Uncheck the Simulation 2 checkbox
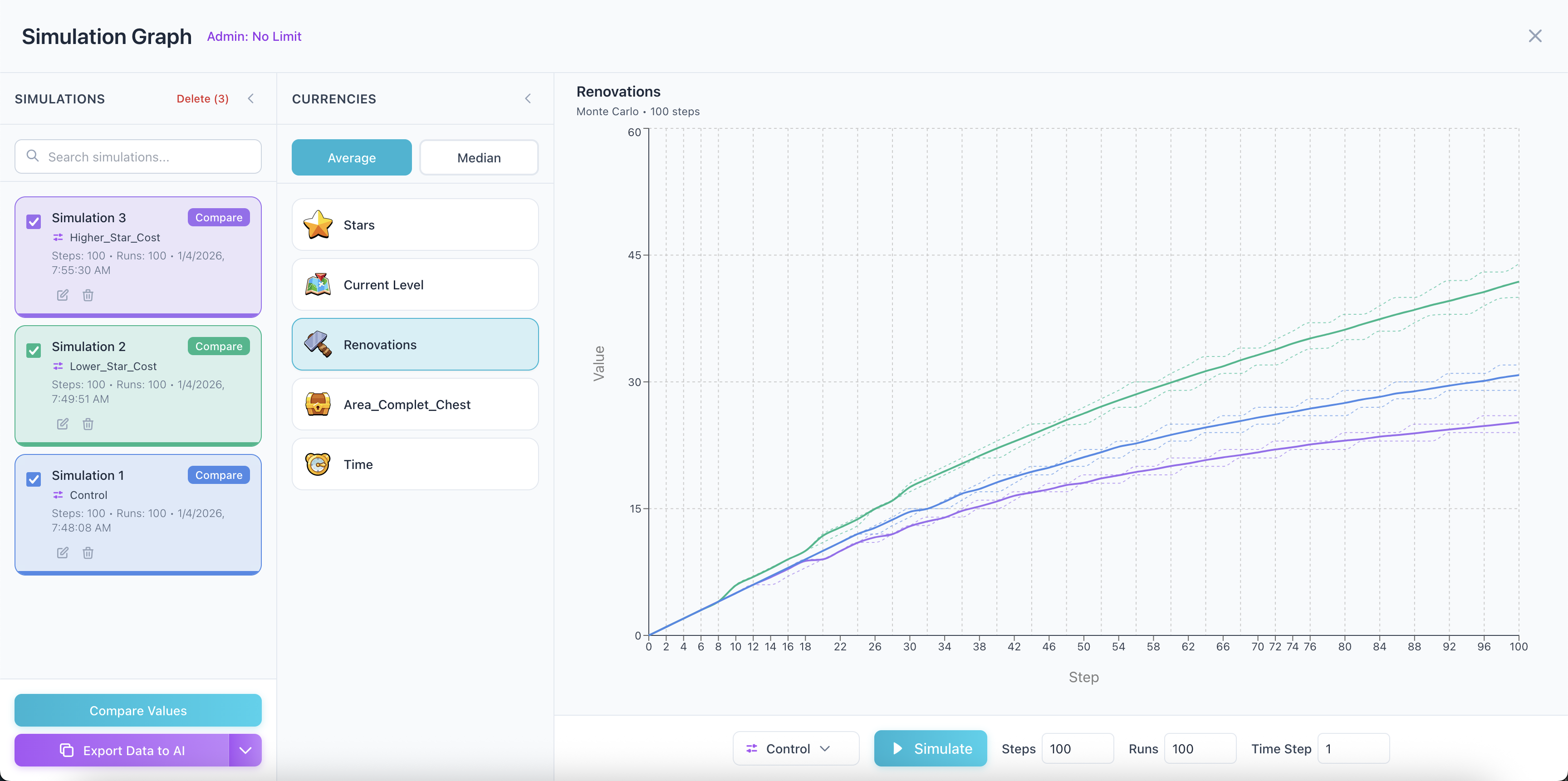The height and width of the screenshot is (781, 1568). pyautogui.click(x=34, y=350)
